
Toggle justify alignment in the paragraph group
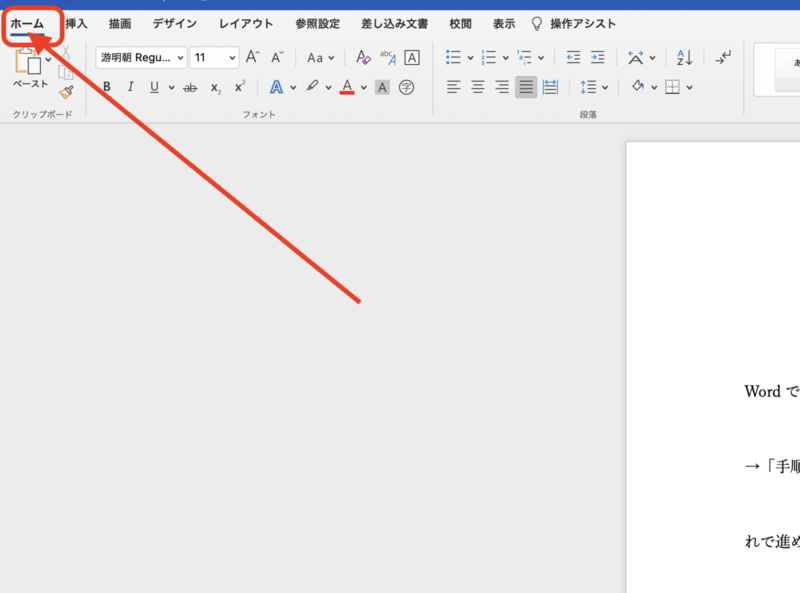525,87
